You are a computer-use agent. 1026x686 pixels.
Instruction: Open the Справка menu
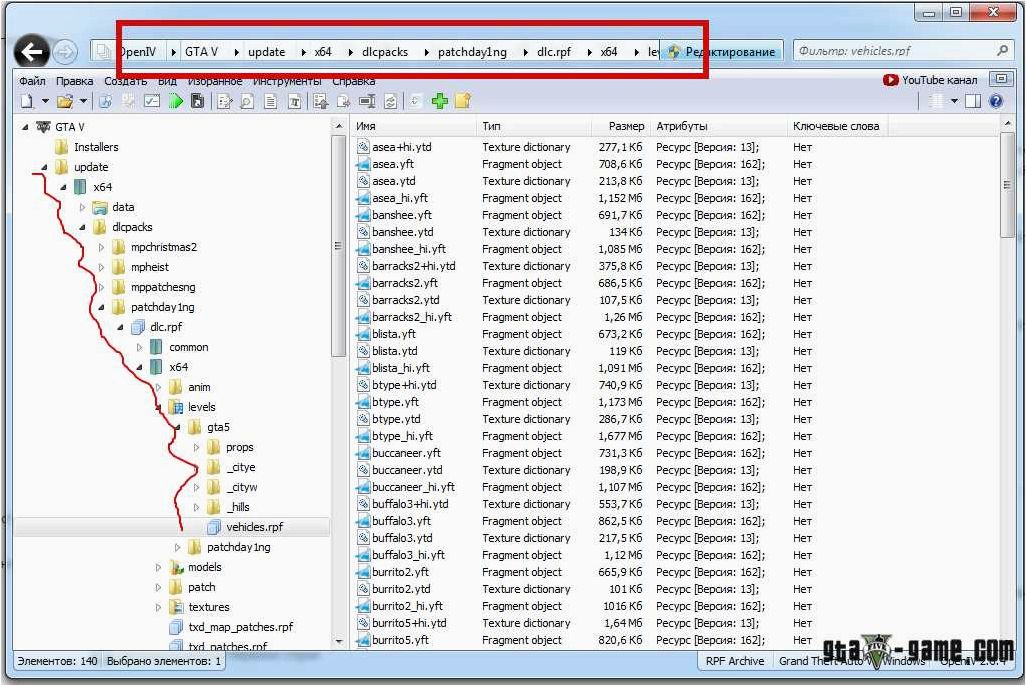(353, 81)
